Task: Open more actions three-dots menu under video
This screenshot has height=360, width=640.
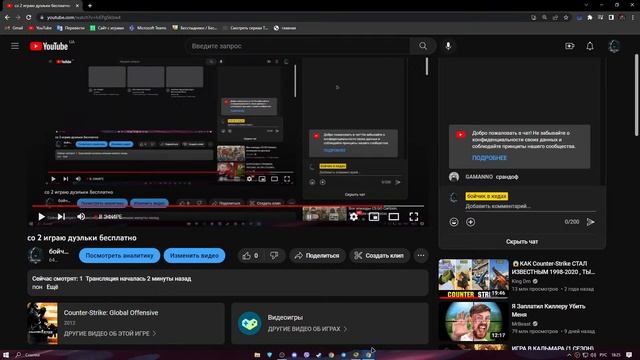Action: pos(421,256)
